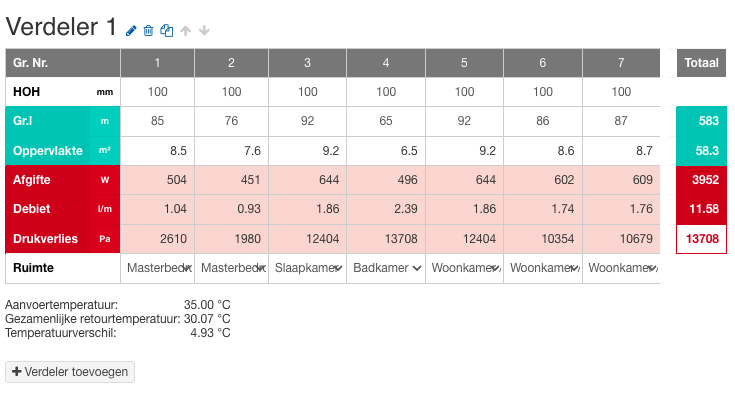The height and width of the screenshot is (398, 735).
Task: Click the Totaal Drukverlies value 13708
Action: [702, 239]
